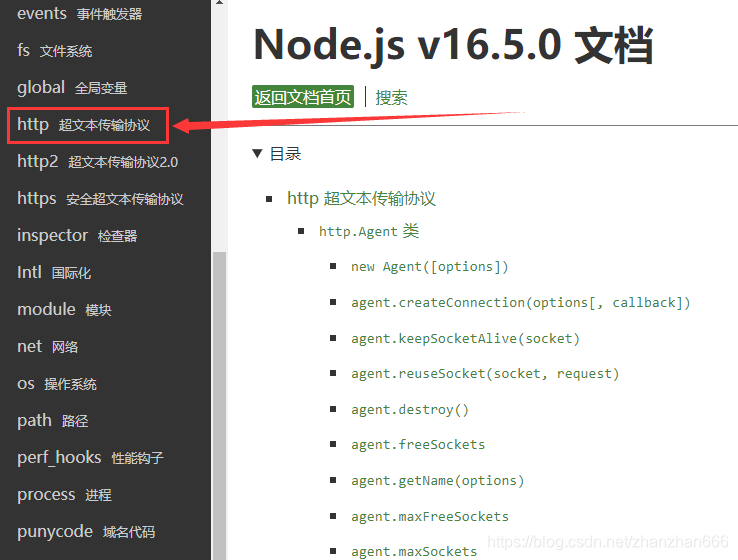Open agent.keepSocketAlive(socket) entry
This screenshot has height=560, width=738.
(465, 338)
